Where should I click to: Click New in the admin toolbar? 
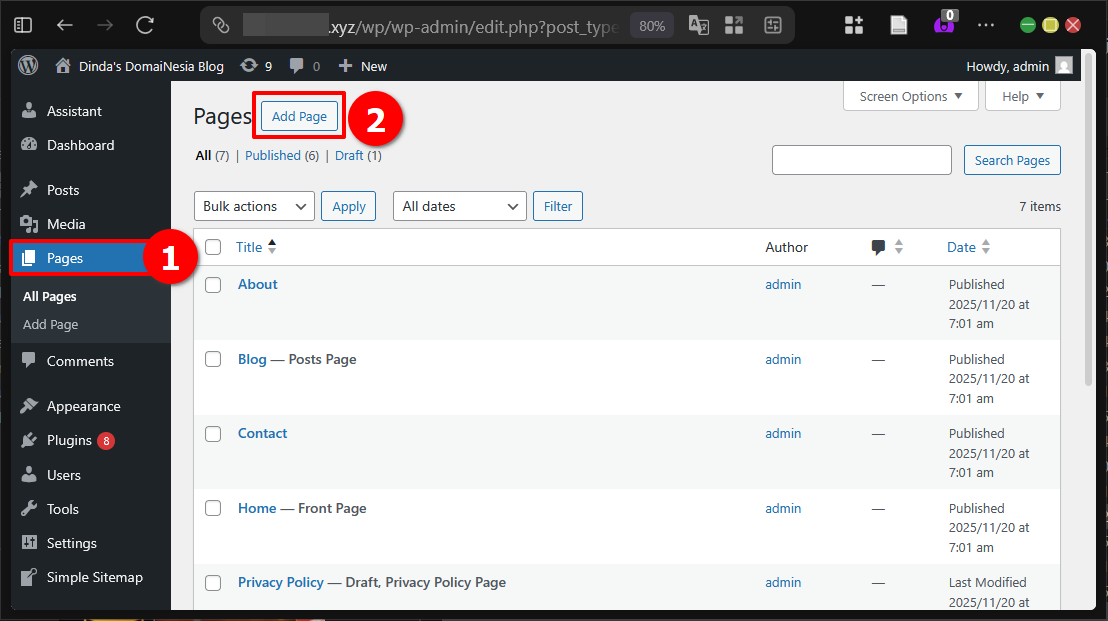click(x=362, y=65)
